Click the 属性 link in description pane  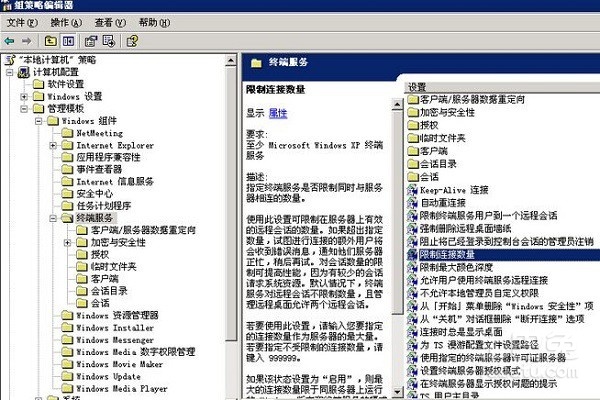pyautogui.click(x=277, y=113)
